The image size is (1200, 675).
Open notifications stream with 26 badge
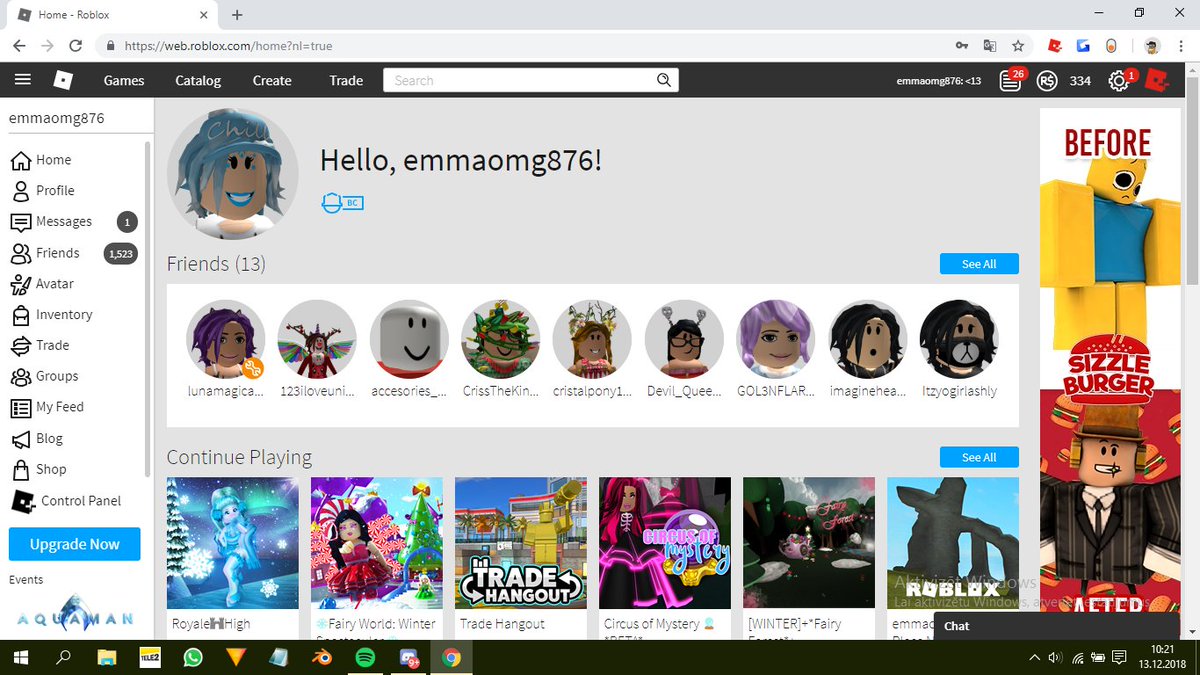[x=1012, y=80]
